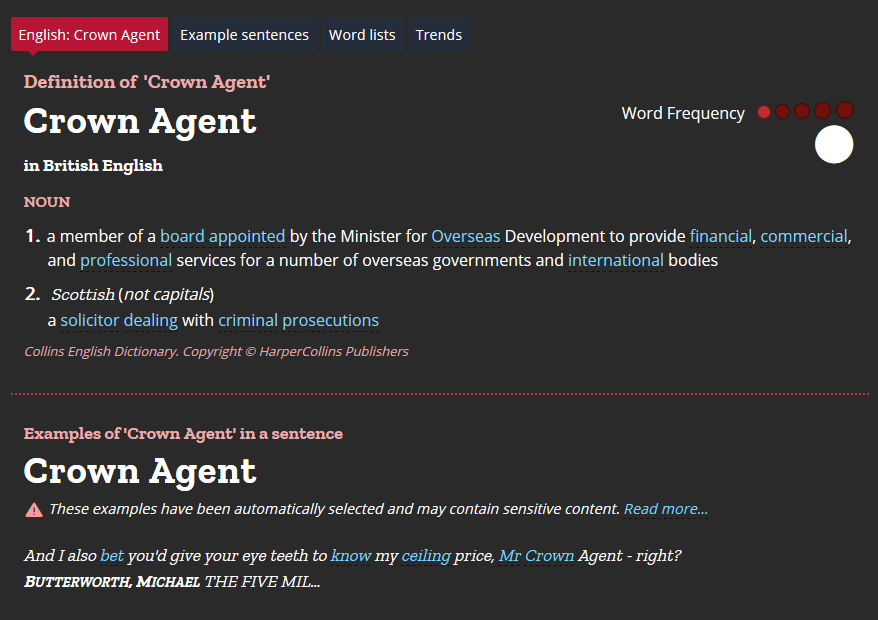Follow the 'Crown' link in example sentence
878x620 pixels.
(549, 556)
